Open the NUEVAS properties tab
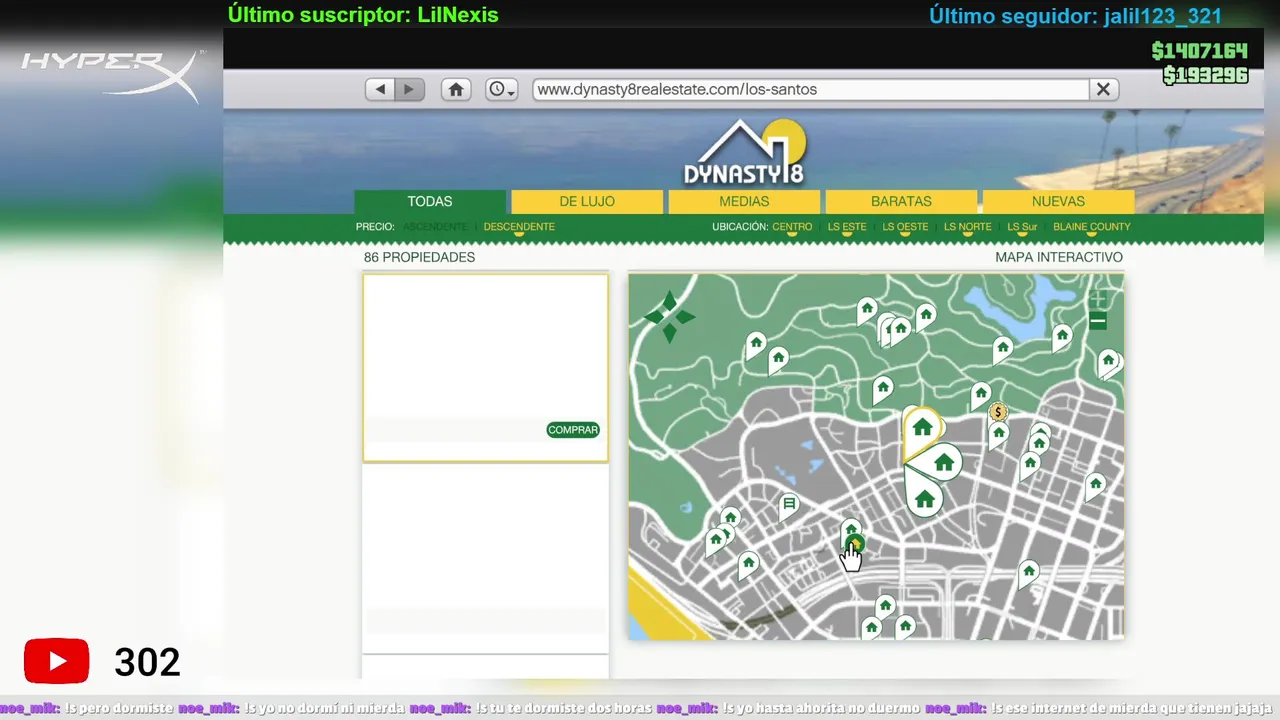Image resolution: width=1280 pixels, height=720 pixels. 1058,201
